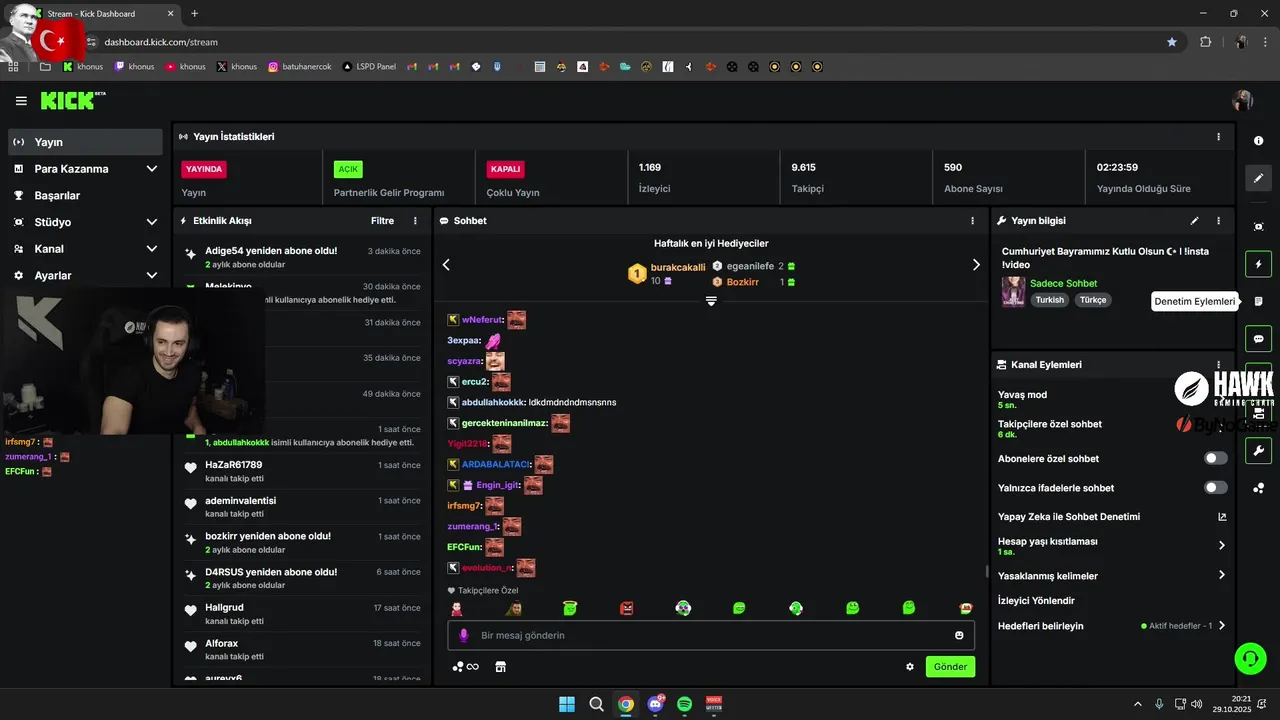This screenshot has width=1280, height=720.
Task: Open a new browser tab
Action: [x=194, y=14]
